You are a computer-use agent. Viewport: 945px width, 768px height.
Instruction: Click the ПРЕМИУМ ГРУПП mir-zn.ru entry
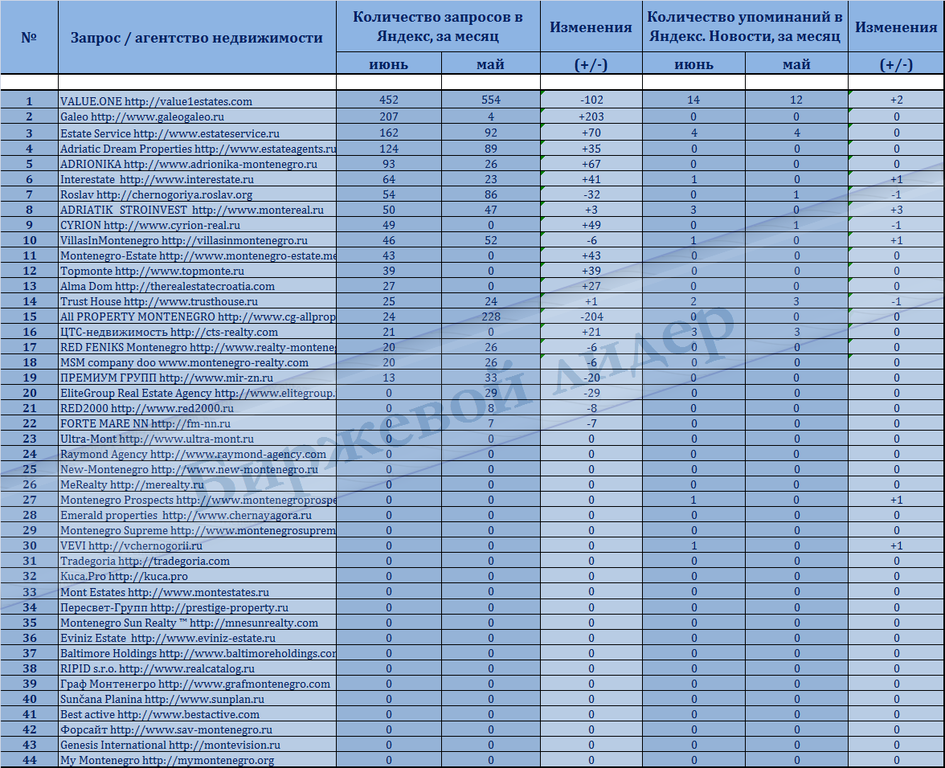(198, 377)
